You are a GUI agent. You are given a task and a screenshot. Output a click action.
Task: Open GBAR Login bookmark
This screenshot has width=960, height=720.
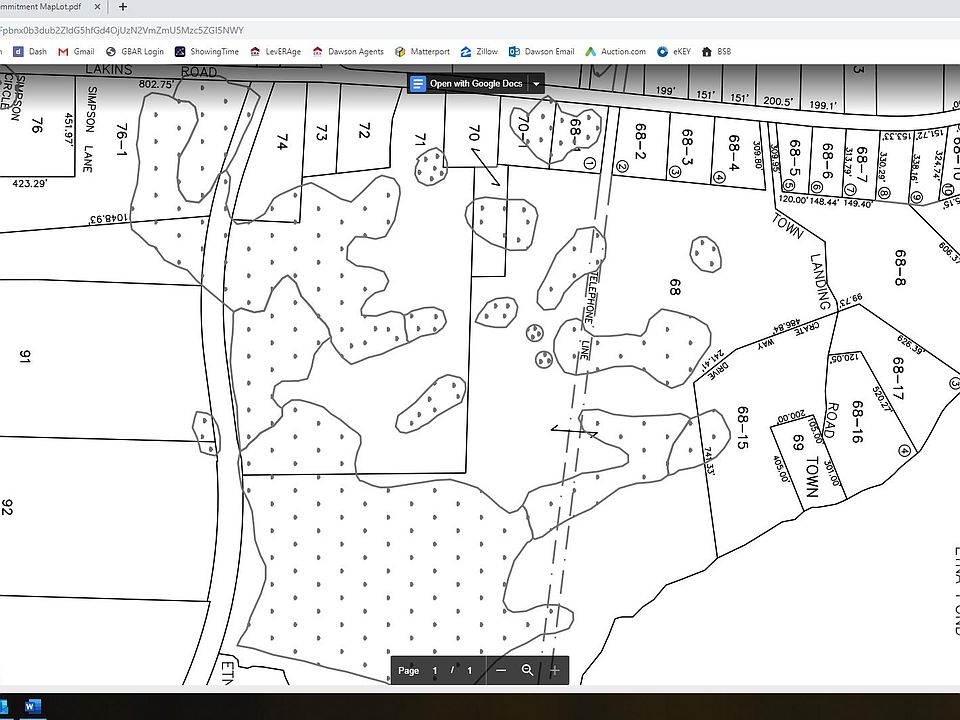coord(135,51)
